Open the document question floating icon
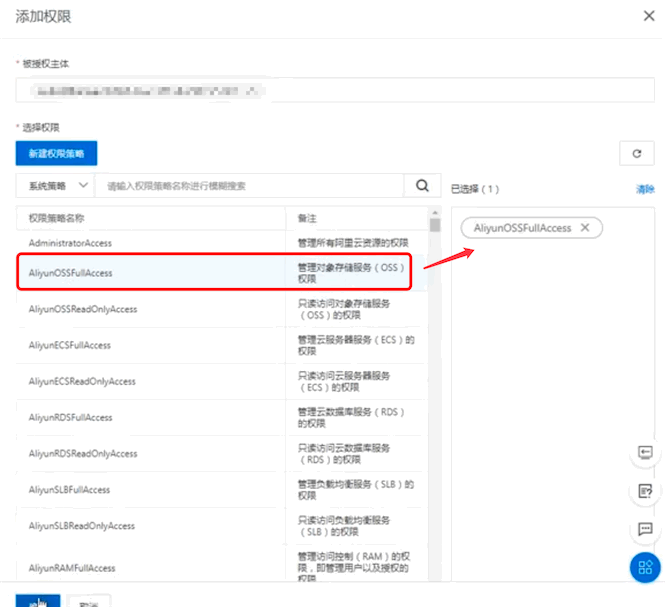The height and width of the screenshot is (607, 665). click(x=645, y=491)
